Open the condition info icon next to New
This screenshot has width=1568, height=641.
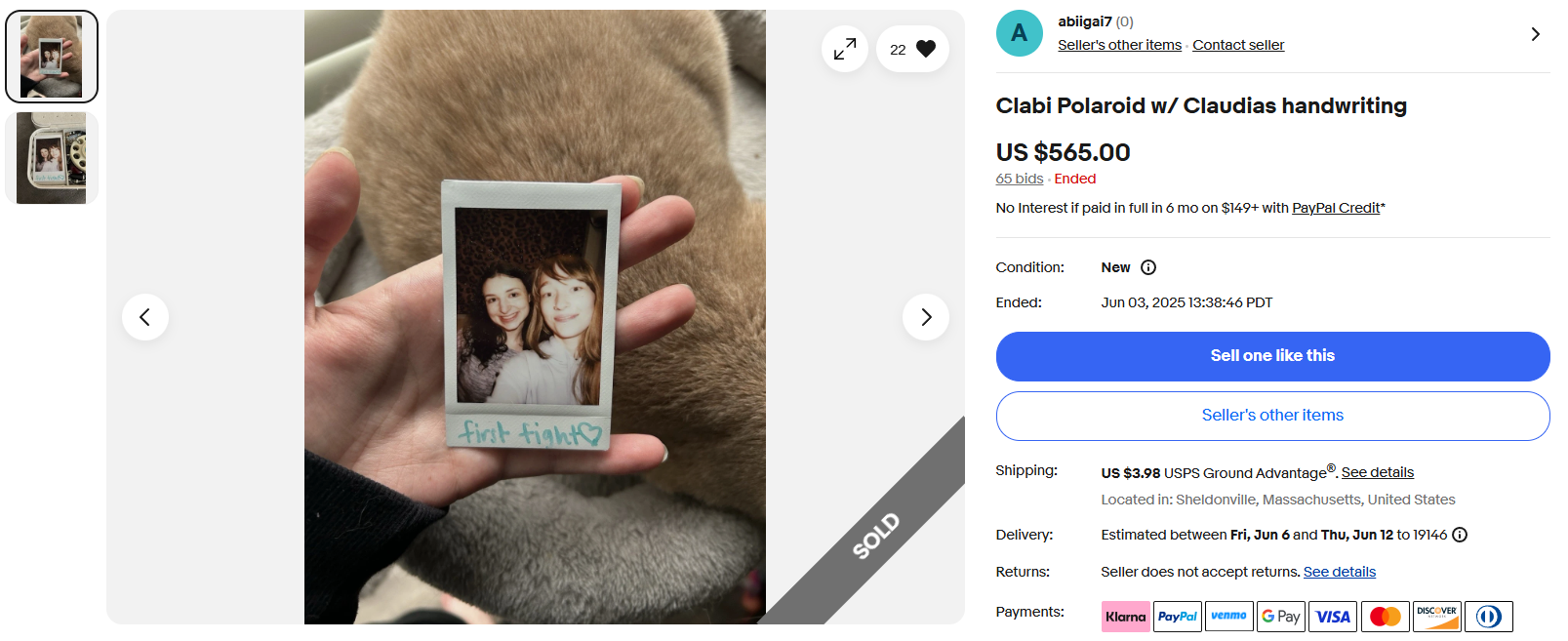point(1148,267)
